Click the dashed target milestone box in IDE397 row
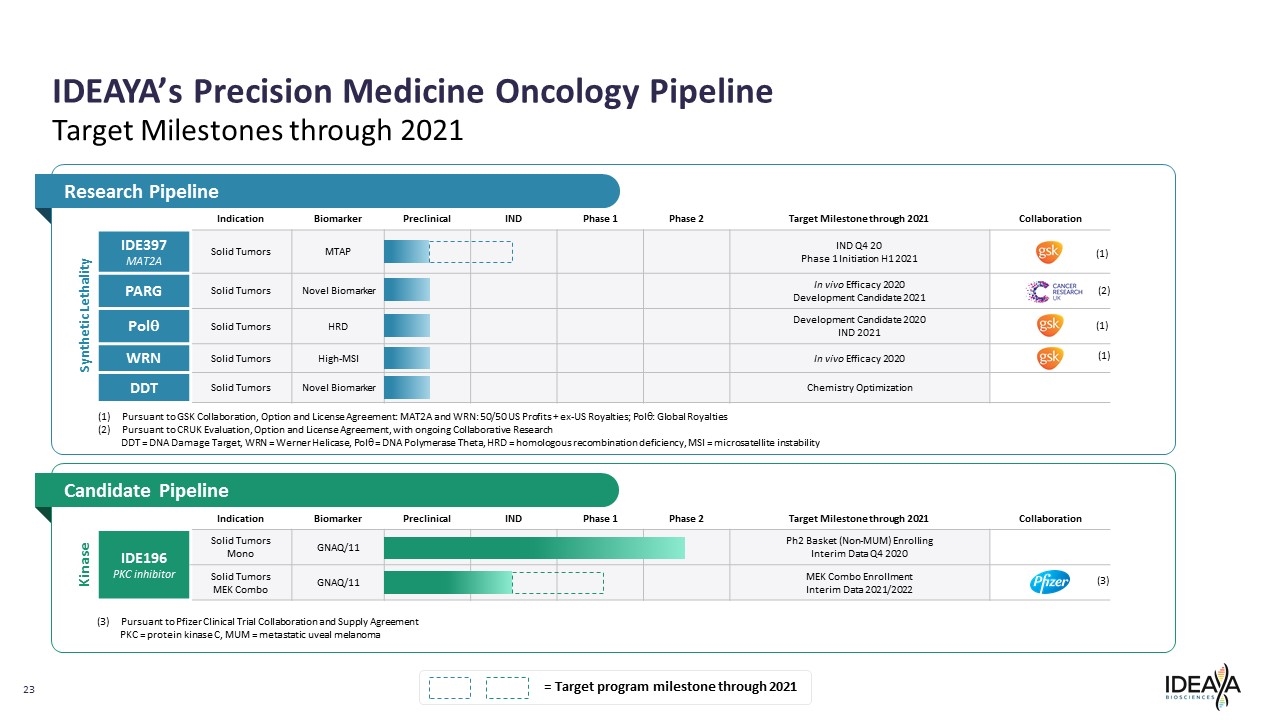Viewport: 1280px width, 720px height. 471,252
